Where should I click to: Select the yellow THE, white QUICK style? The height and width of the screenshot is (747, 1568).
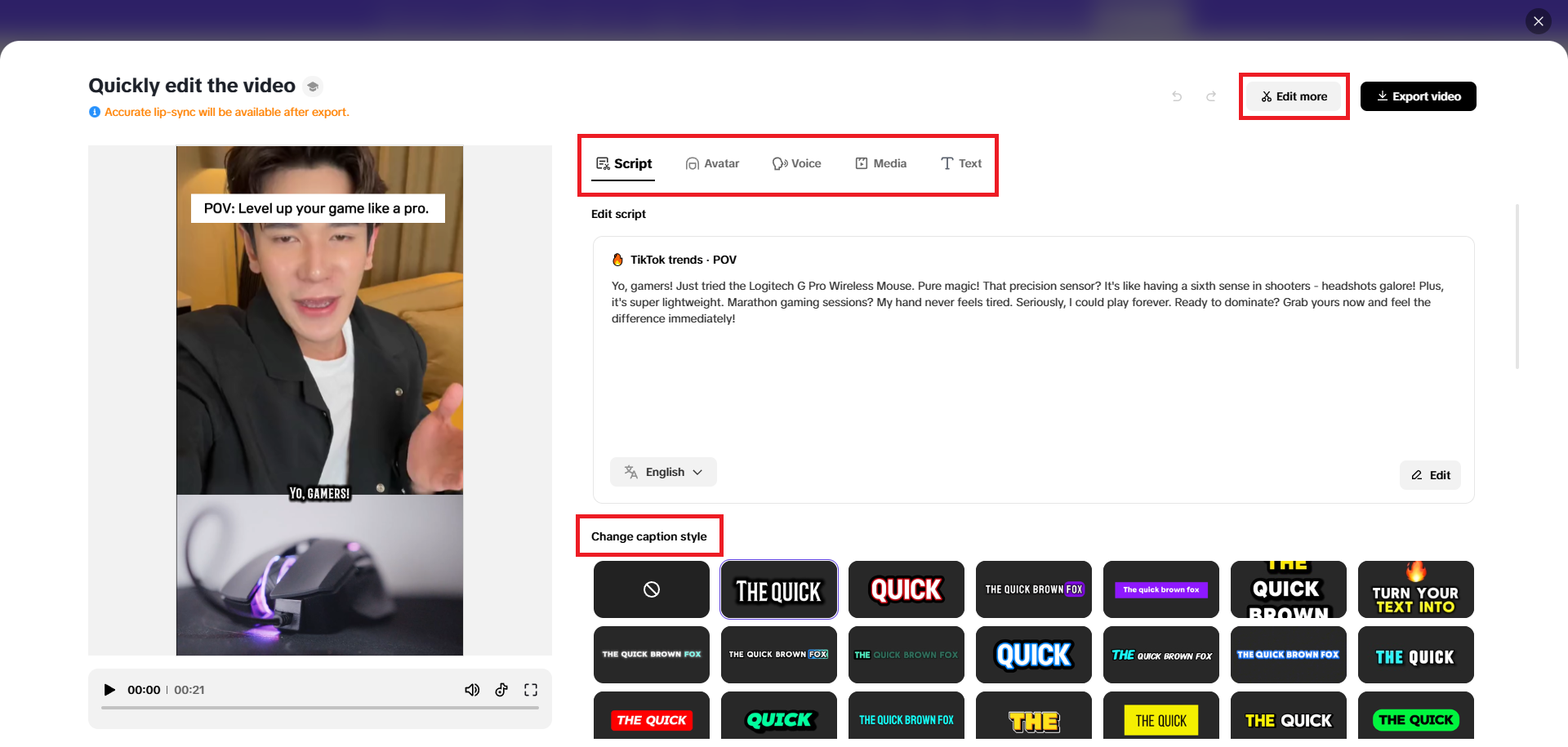pyautogui.click(x=1289, y=718)
